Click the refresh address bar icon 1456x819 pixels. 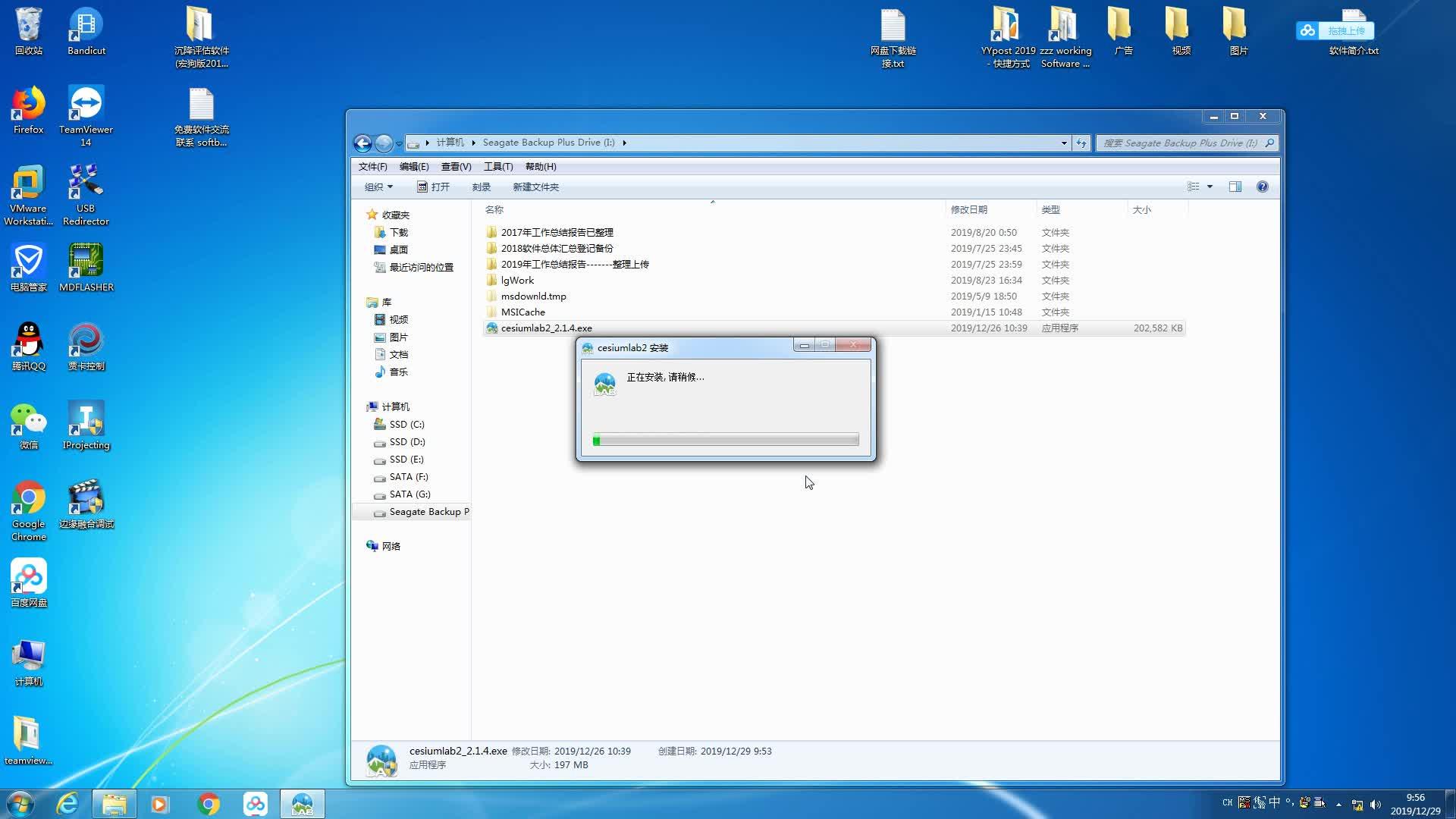point(1081,143)
